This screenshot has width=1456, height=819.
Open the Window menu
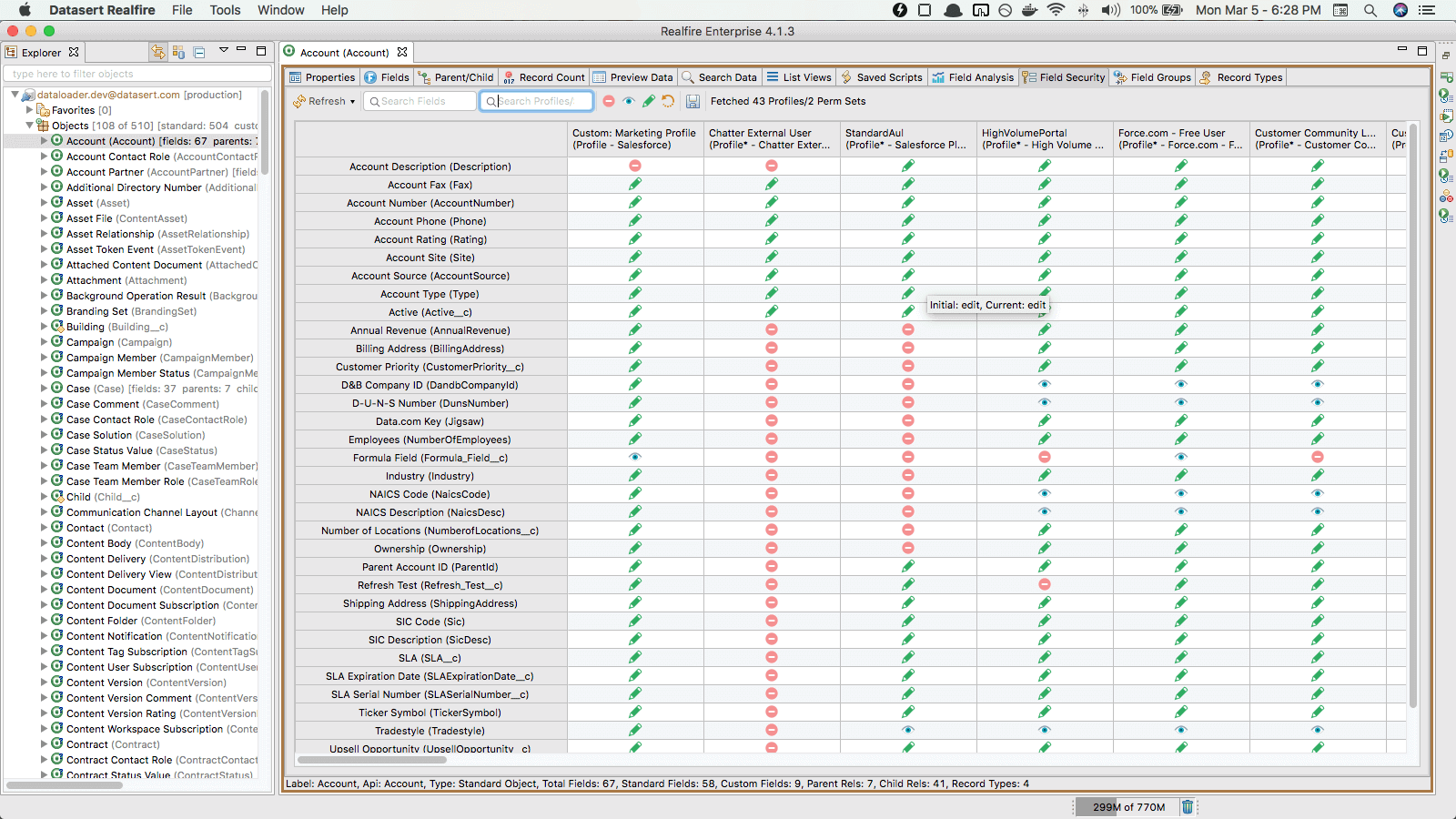coord(280,10)
